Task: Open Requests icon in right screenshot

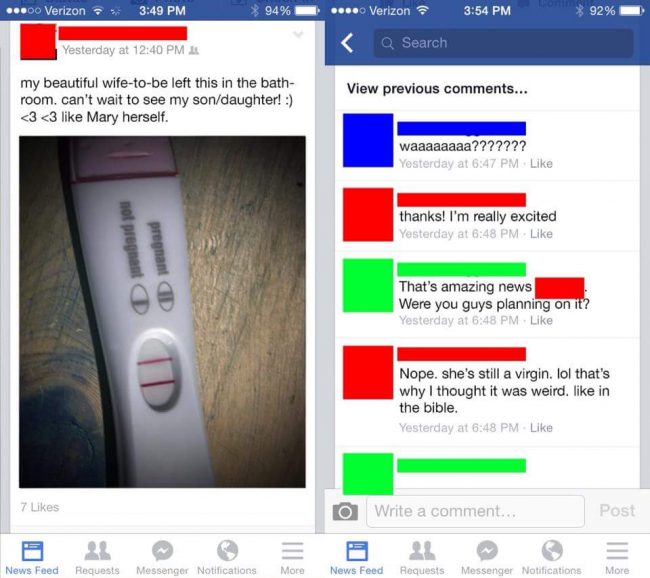Action: pos(422,558)
